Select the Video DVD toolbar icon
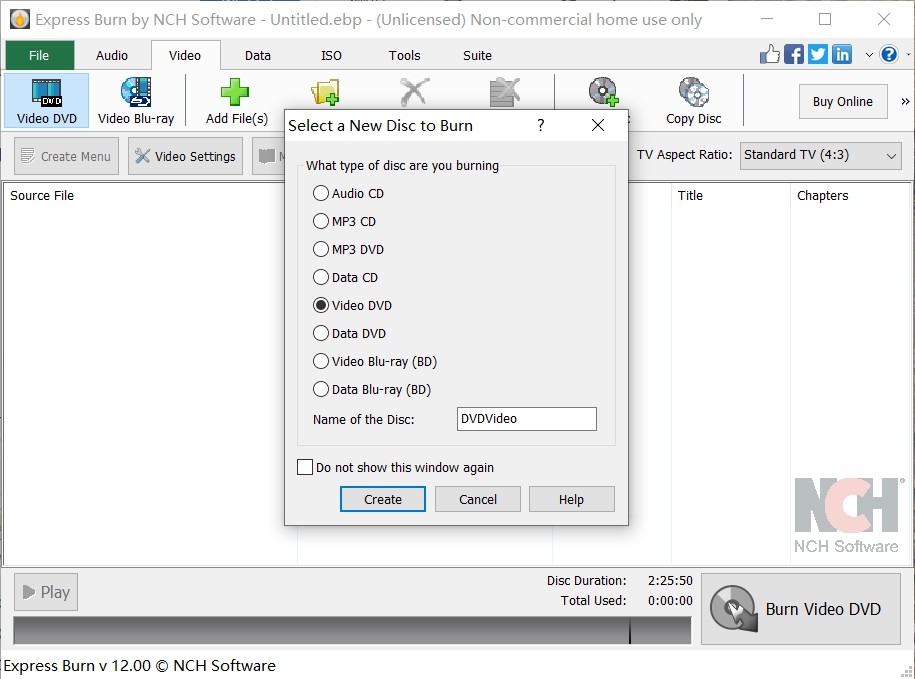The image size is (915, 679). click(46, 99)
